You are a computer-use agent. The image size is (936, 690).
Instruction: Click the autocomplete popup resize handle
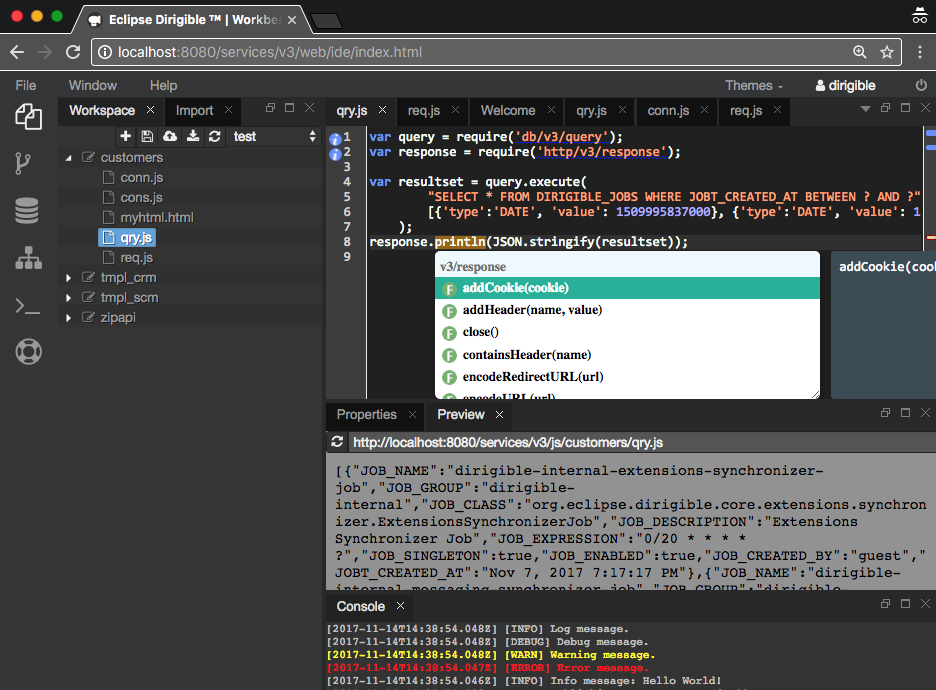(x=815, y=395)
